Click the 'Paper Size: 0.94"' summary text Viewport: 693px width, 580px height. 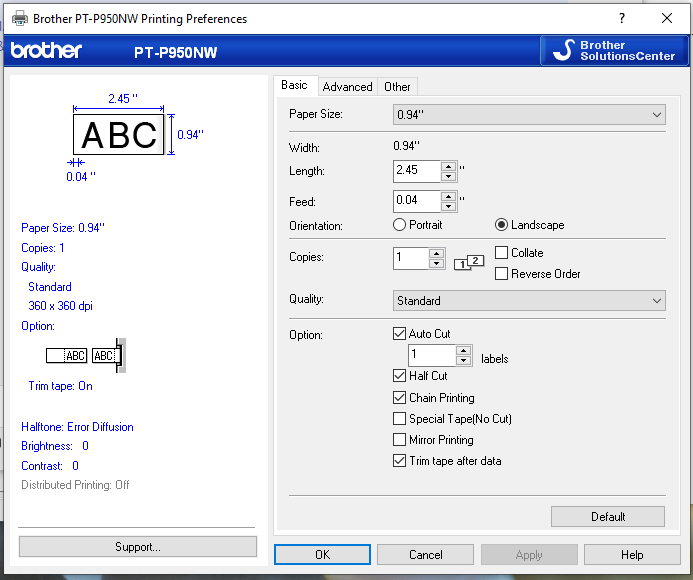click(63, 228)
